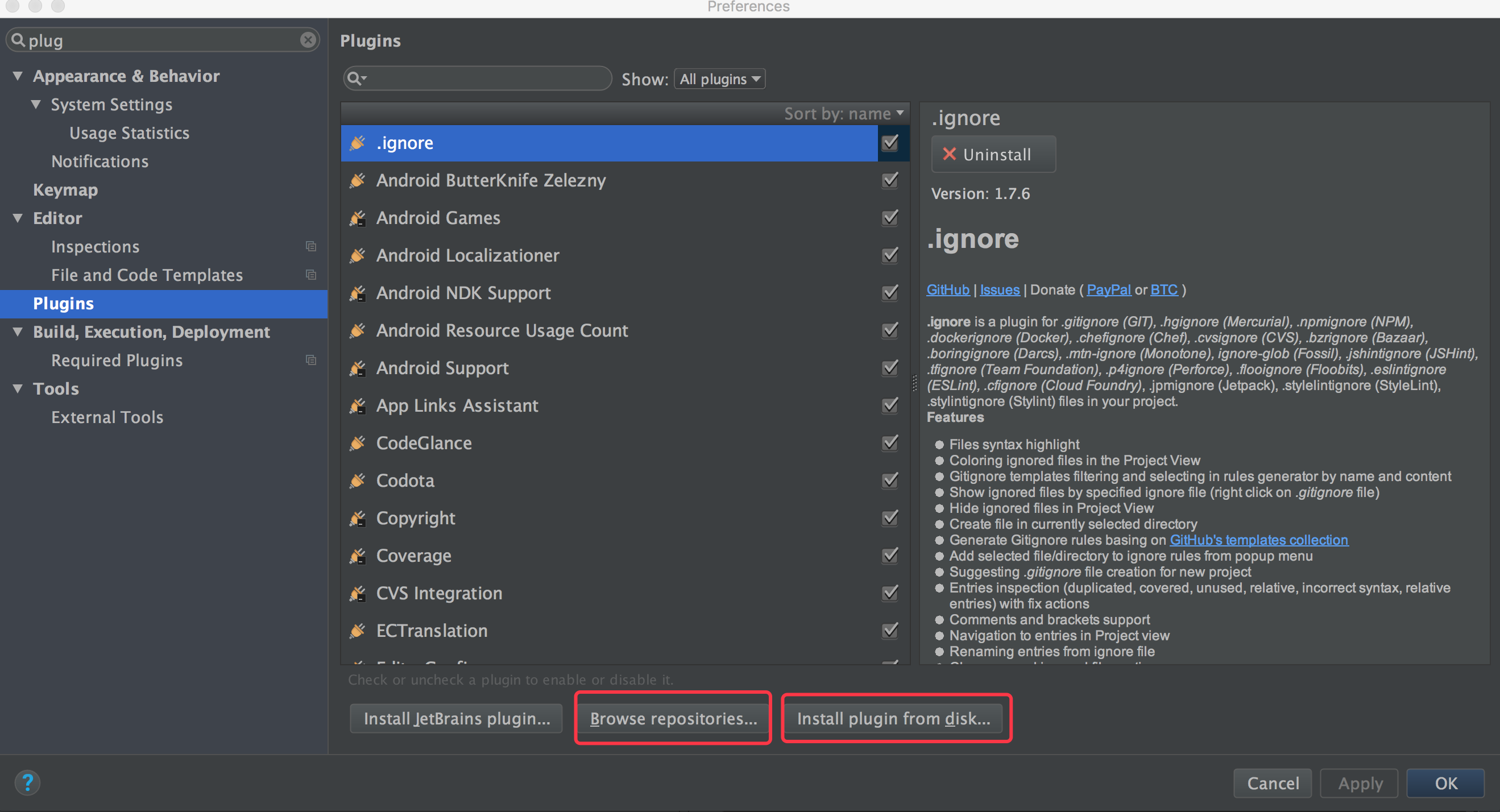Click the File and Code Templates side icon
The image size is (1500, 812).
311,275
